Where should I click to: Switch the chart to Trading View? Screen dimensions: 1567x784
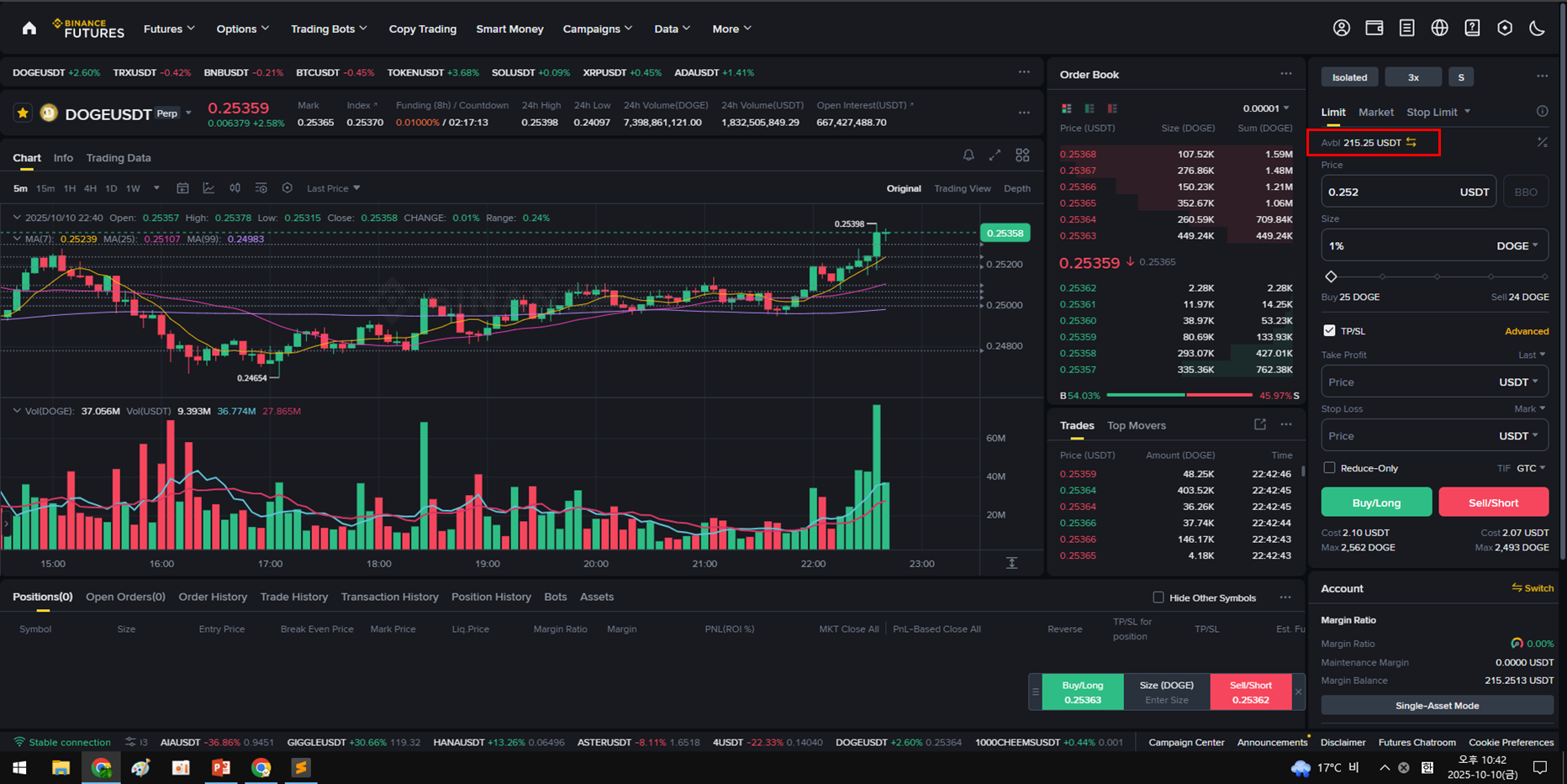point(963,188)
